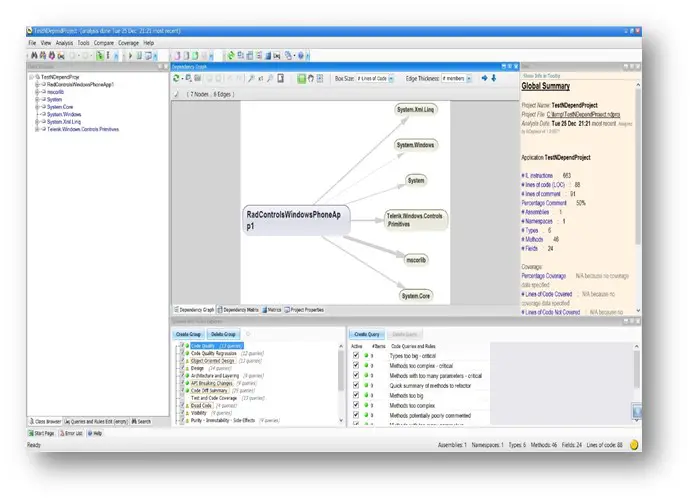Click the first binoculars icon in main toolbar
This screenshot has height=504, width=694.
click(34, 56)
